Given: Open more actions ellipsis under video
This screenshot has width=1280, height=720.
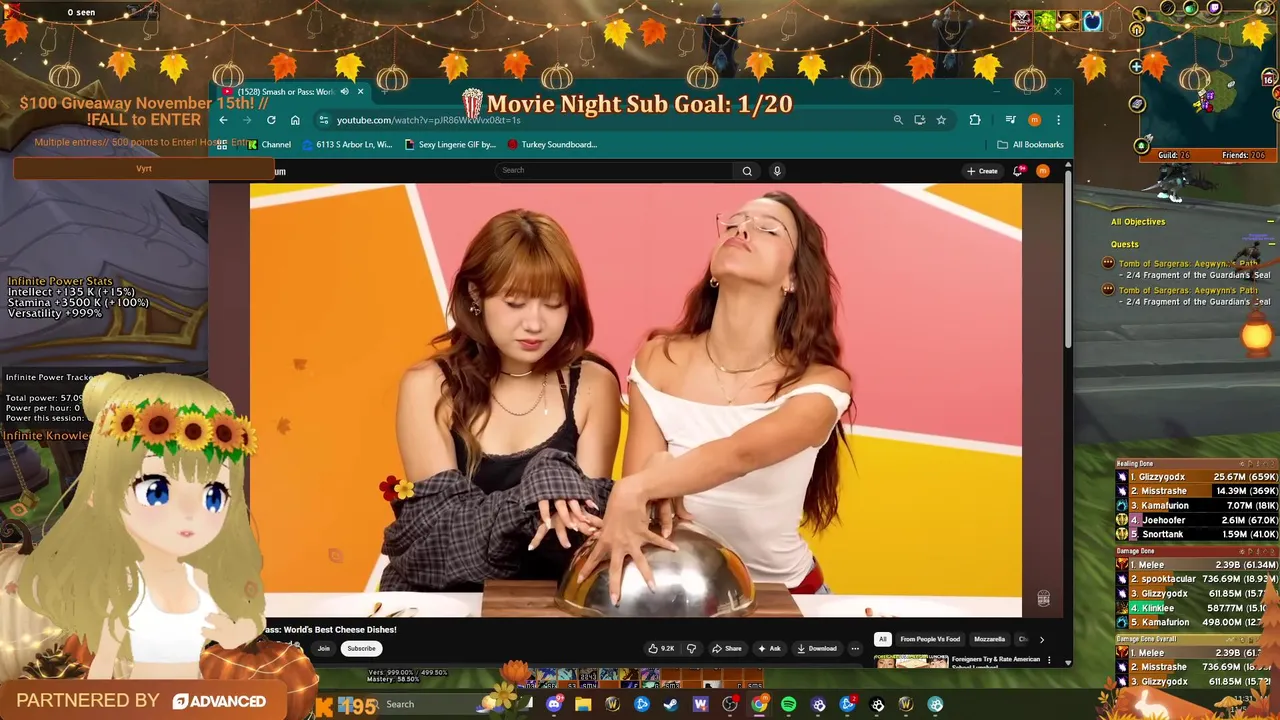Looking at the screenshot, I should coord(855,648).
